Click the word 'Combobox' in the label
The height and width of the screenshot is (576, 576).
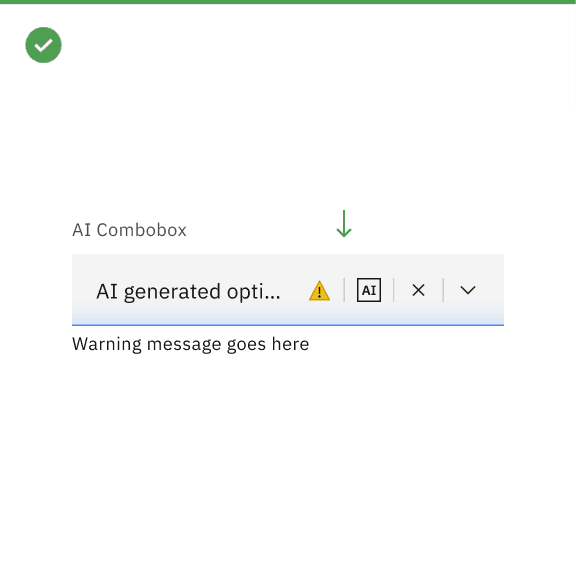pos(141,230)
